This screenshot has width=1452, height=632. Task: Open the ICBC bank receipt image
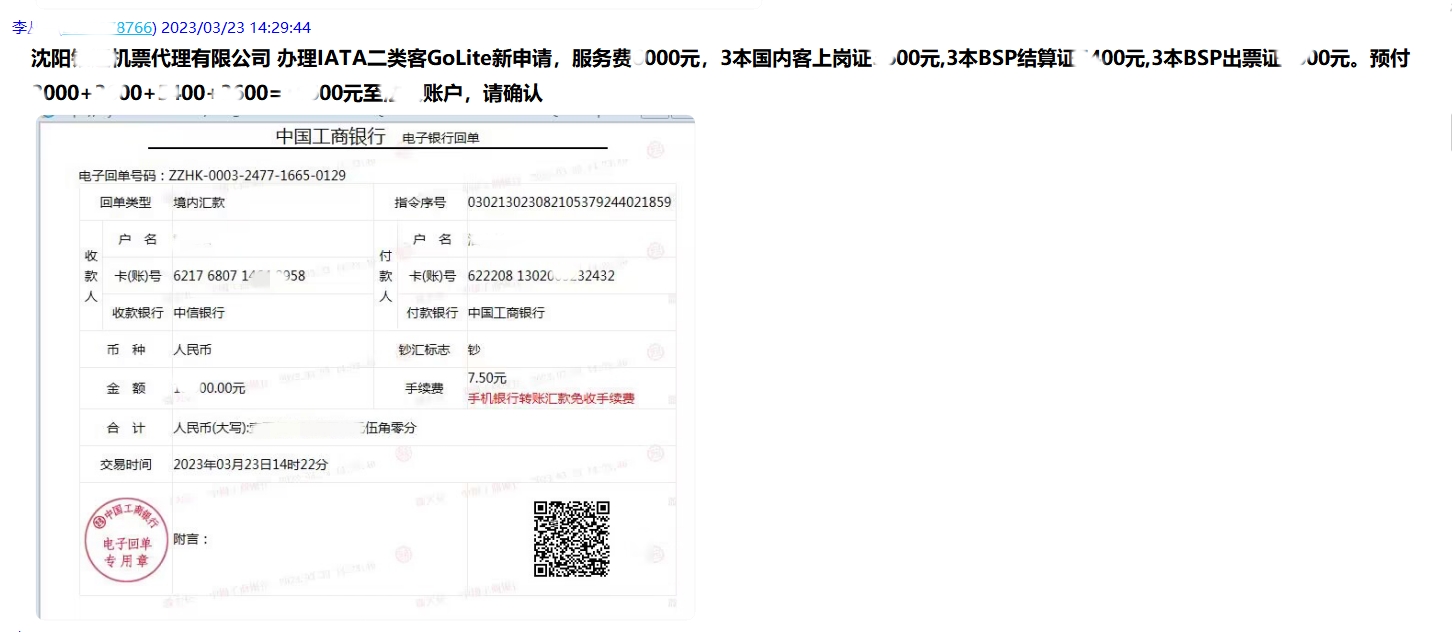click(x=366, y=367)
